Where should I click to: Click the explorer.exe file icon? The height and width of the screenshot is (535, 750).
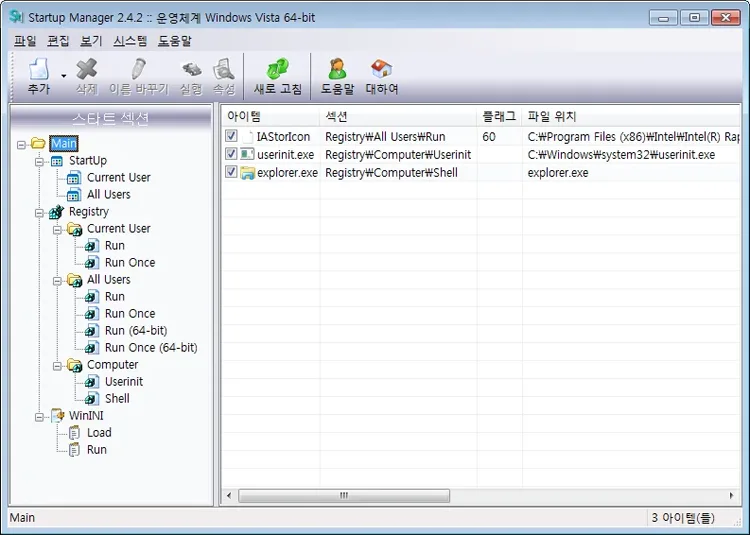[247, 172]
